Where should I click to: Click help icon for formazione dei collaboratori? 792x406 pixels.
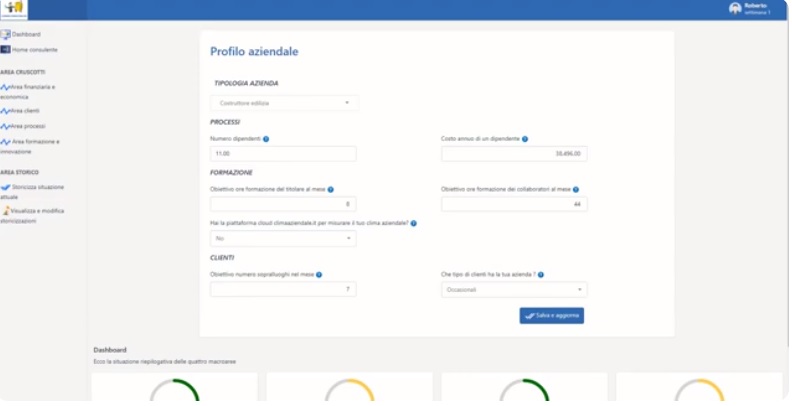[576, 189]
